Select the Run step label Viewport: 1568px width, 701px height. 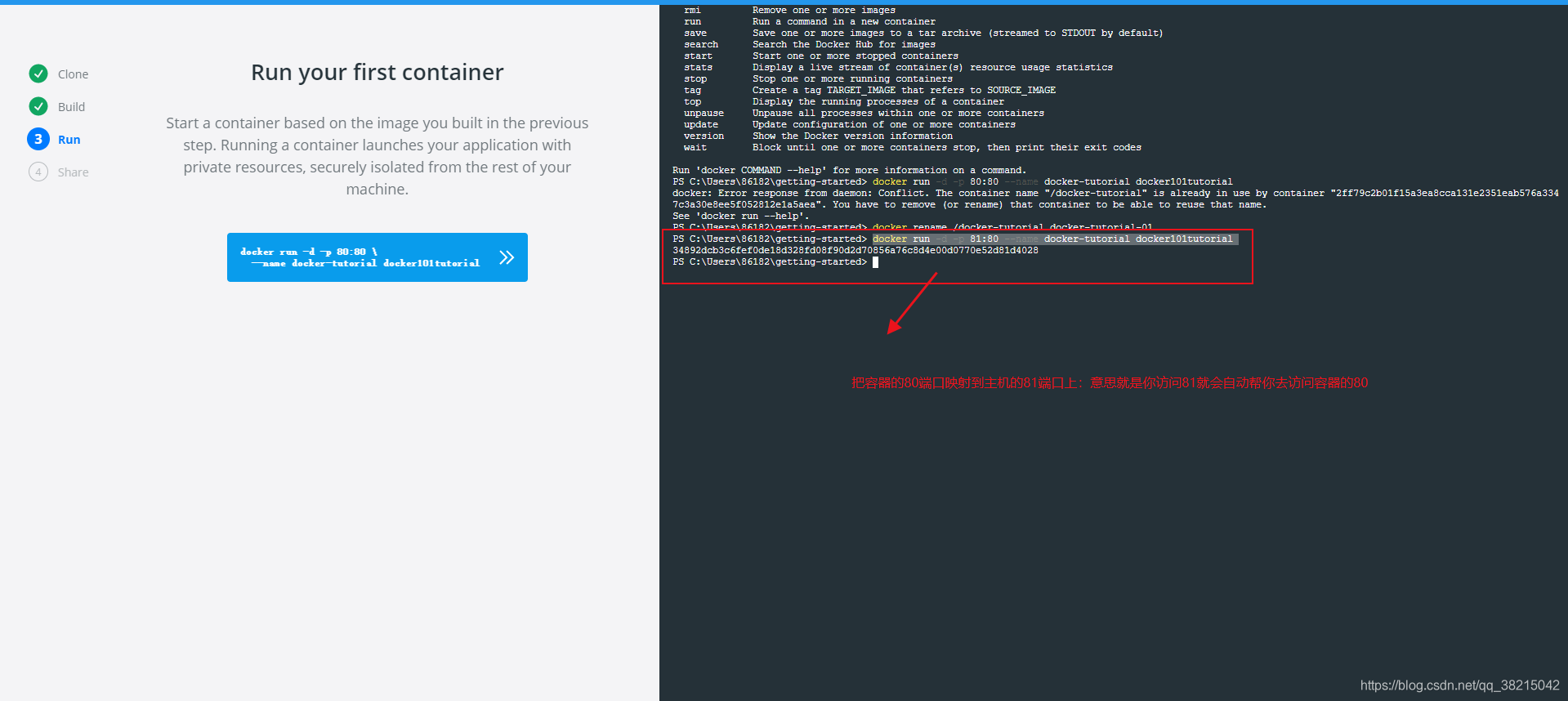[x=69, y=140]
